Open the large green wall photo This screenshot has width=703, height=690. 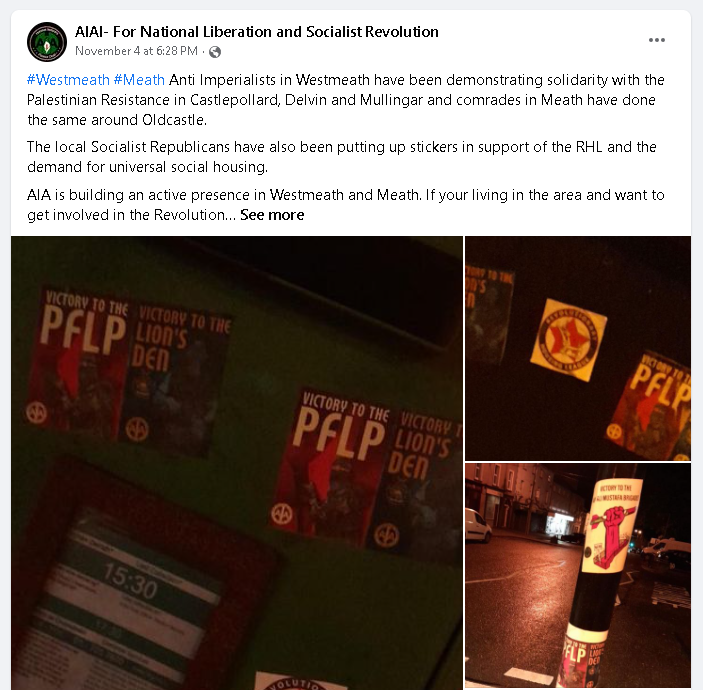point(237,463)
